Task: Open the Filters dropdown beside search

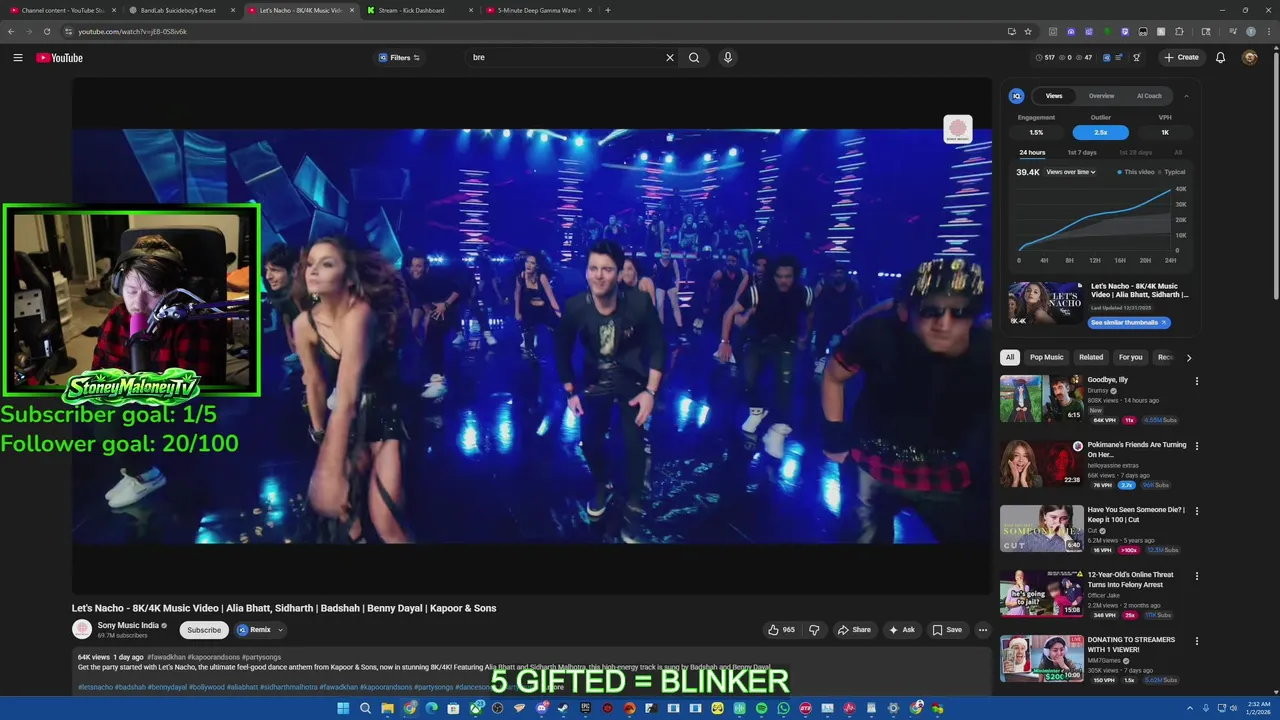Action: (400, 58)
